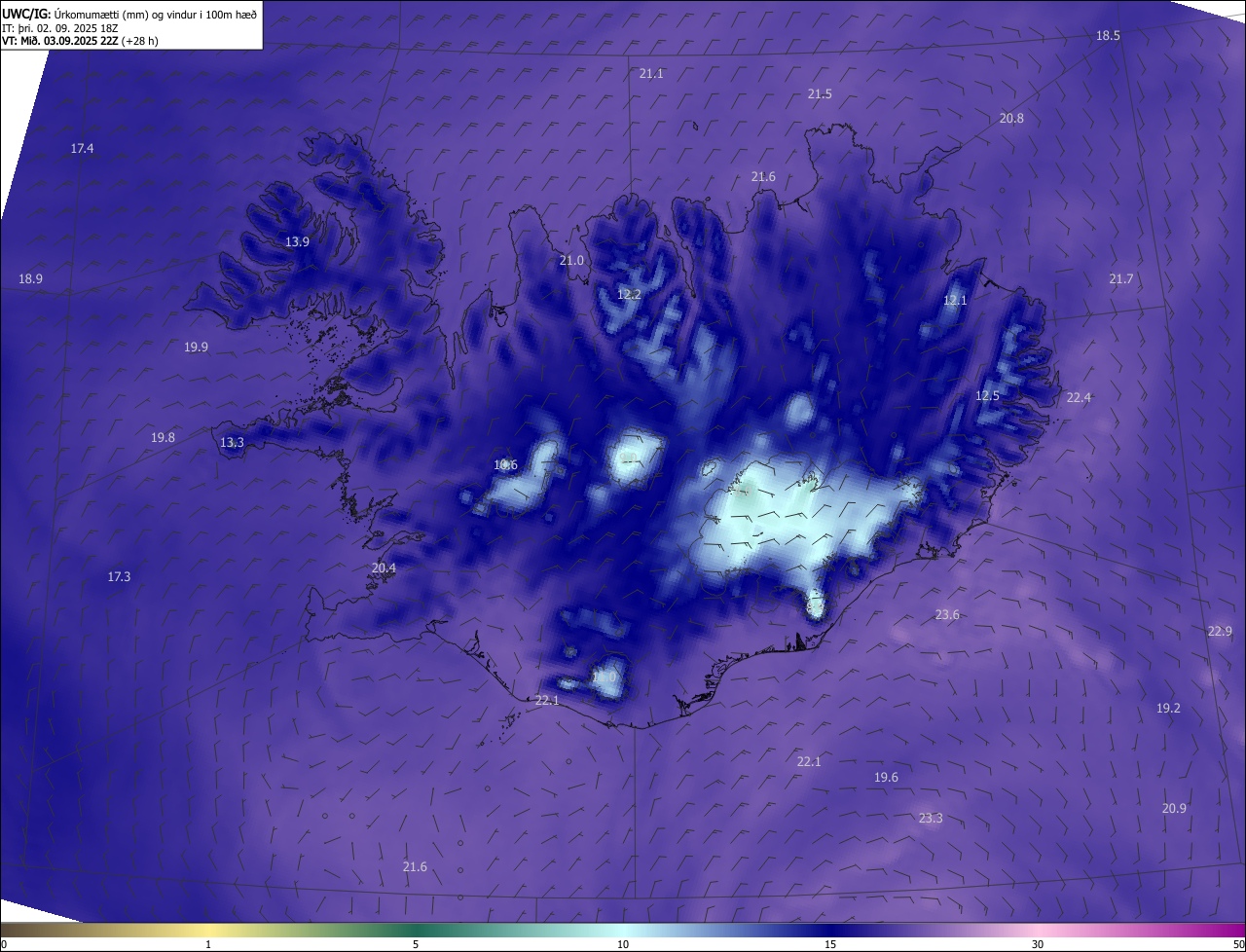Viewport: 1246px width, 952px height.
Task: Select the 12.5 value label
Action: point(987,395)
